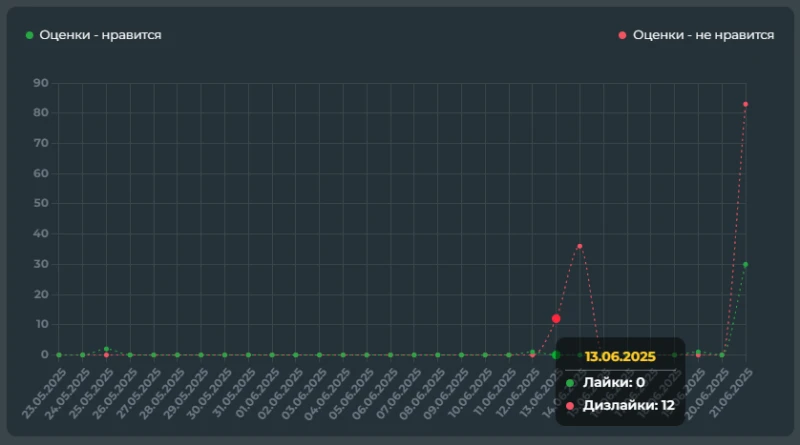Image resolution: width=800 pixels, height=445 pixels.
Task: Click the x-axis label '10.06.2025'
Action: pyautogui.click(x=470, y=393)
